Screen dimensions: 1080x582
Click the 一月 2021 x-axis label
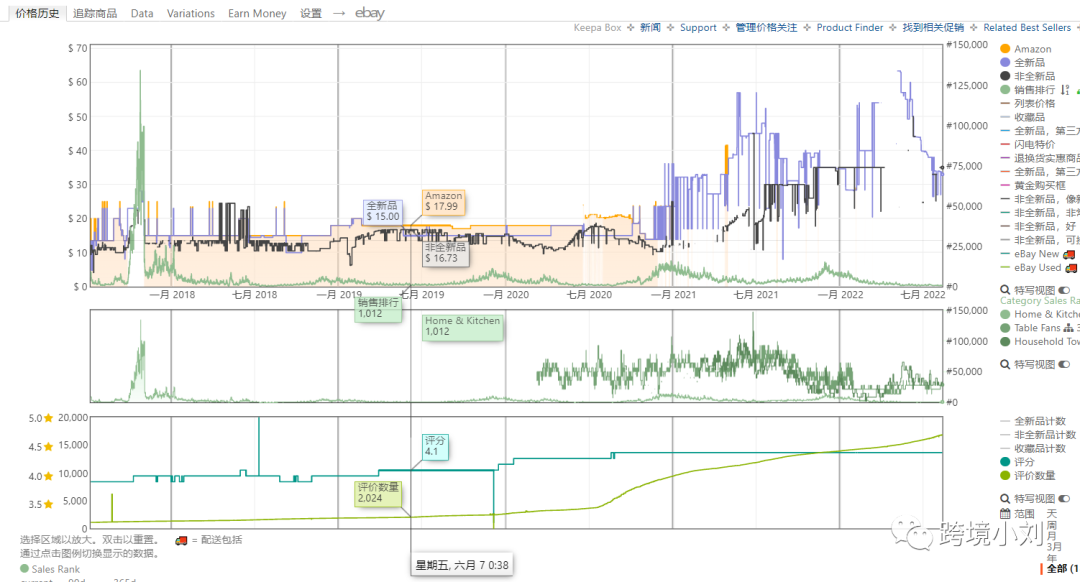[672, 295]
